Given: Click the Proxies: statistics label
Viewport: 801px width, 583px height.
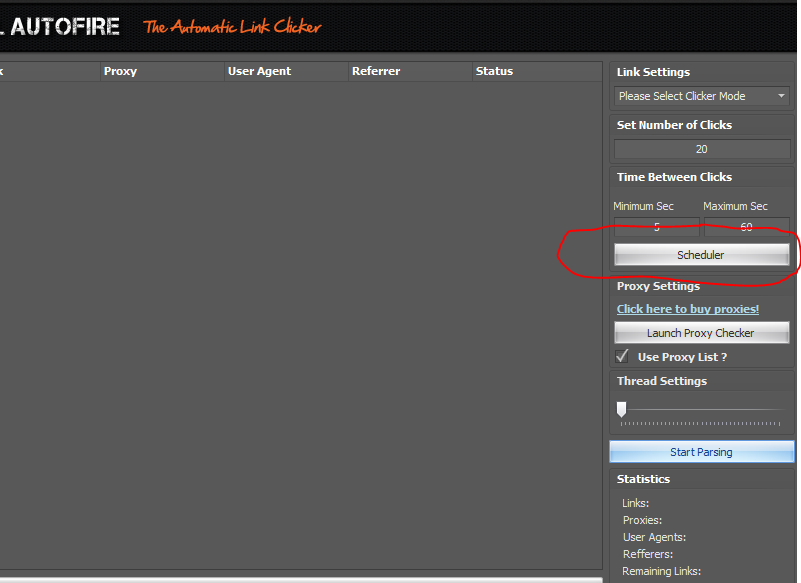Looking at the screenshot, I should point(642,520).
